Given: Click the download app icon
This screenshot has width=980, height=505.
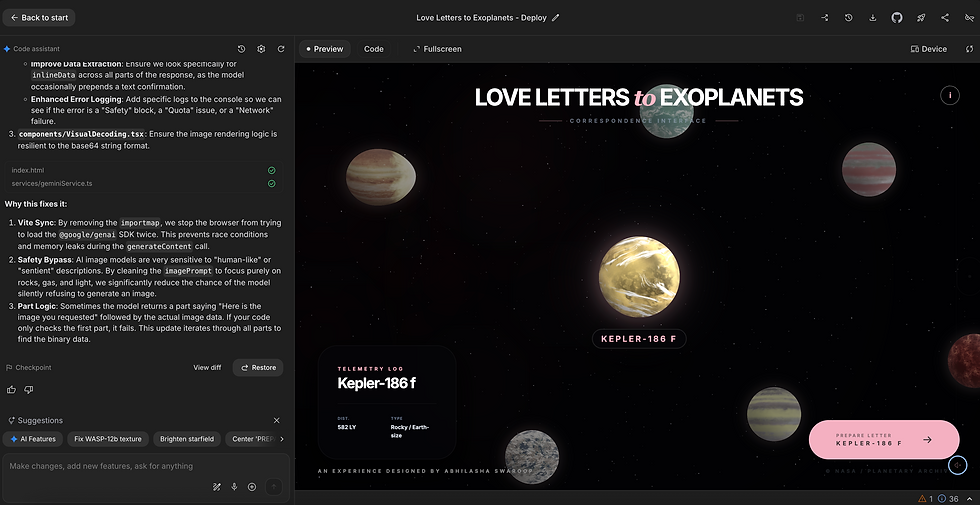Looking at the screenshot, I should [x=872, y=18].
